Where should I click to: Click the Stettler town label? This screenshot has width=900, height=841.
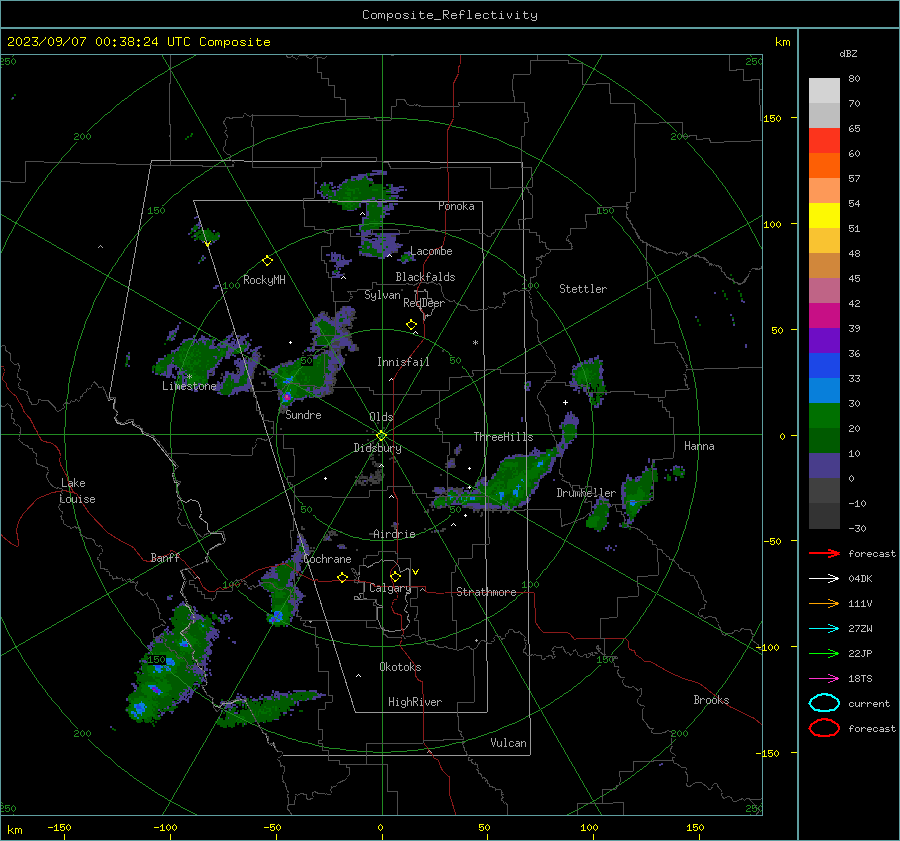[583, 289]
